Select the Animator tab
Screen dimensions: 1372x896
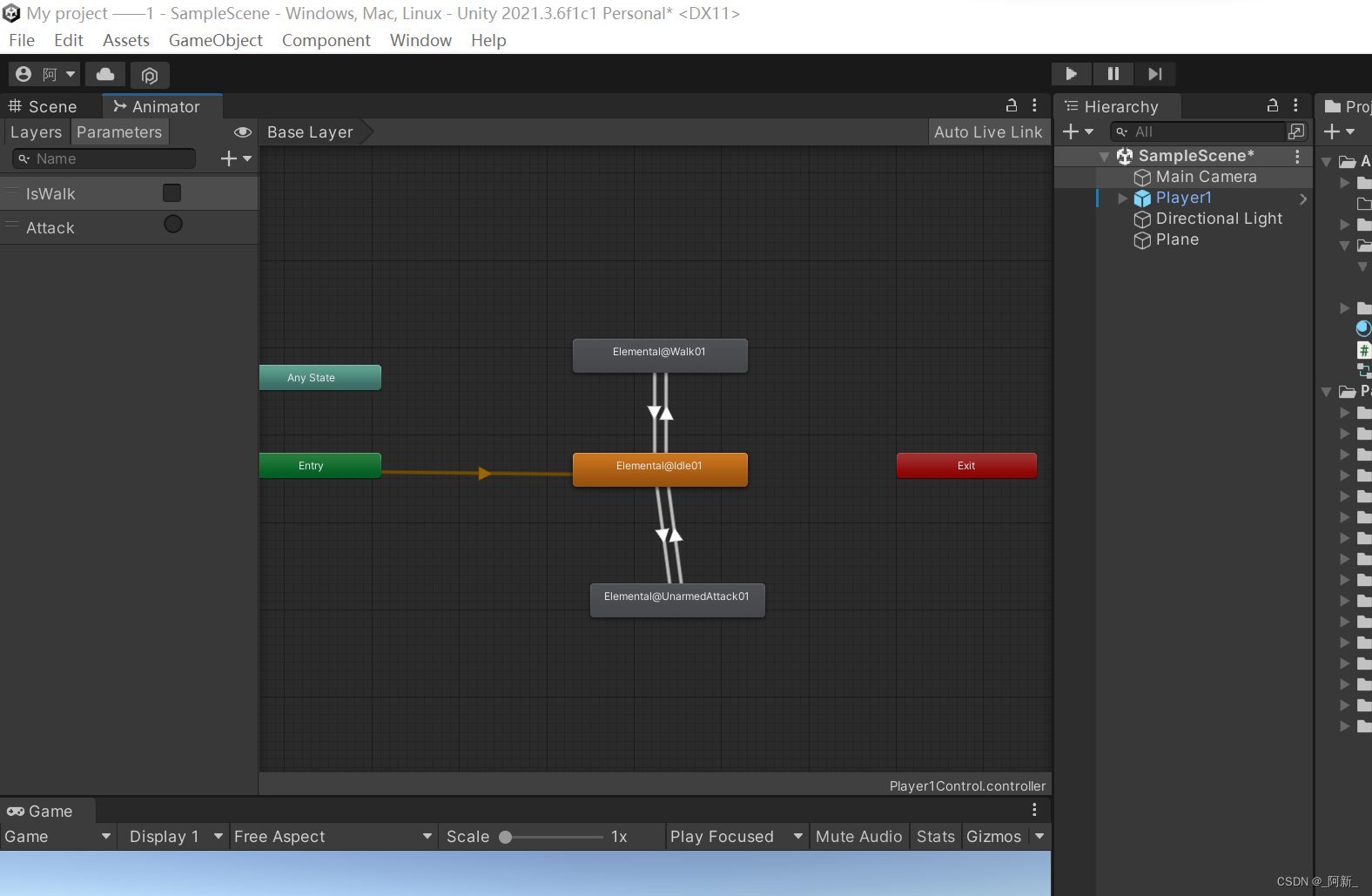(162, 106)
